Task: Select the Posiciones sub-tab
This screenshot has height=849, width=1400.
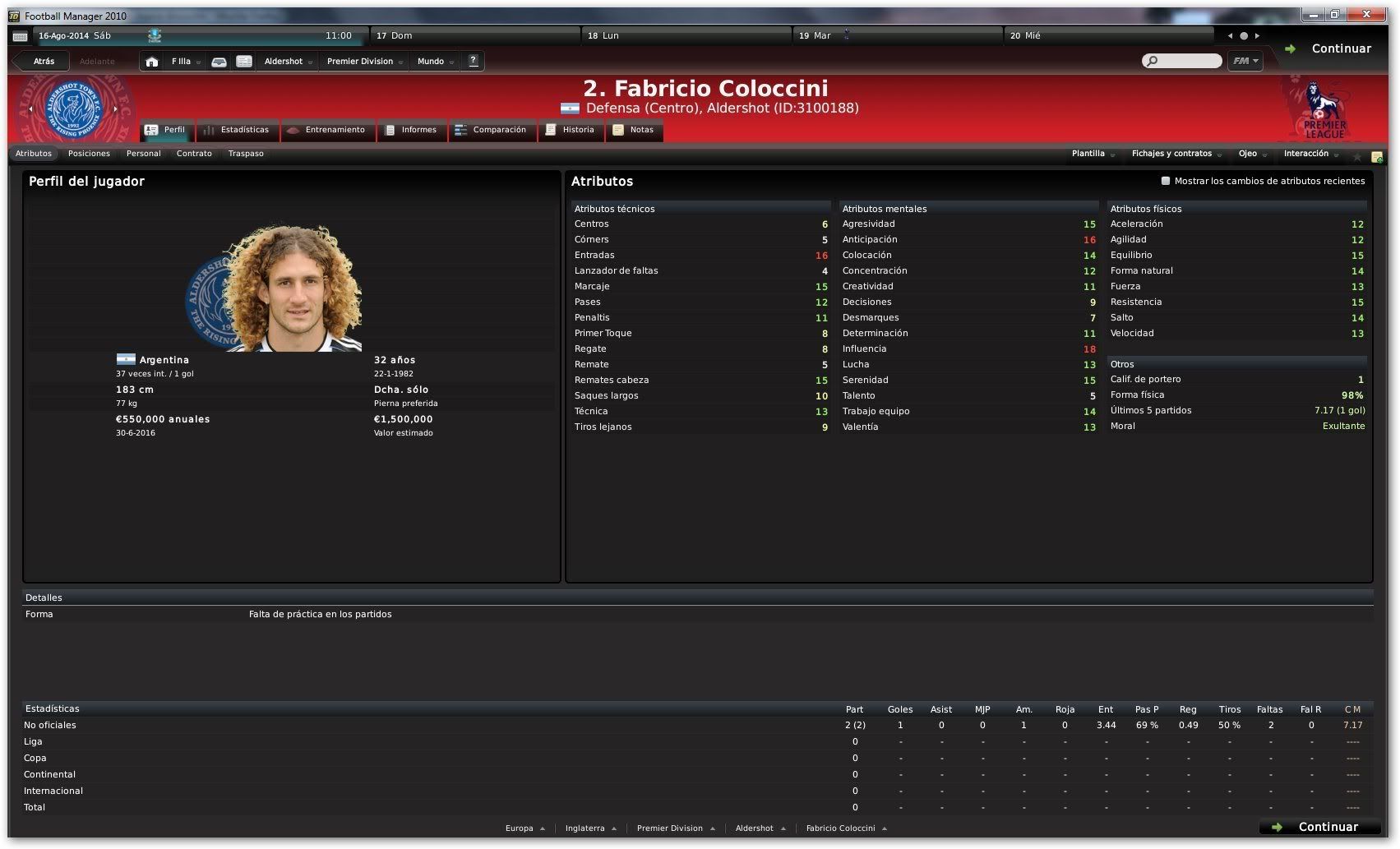Action: click(x=89, y=154)
